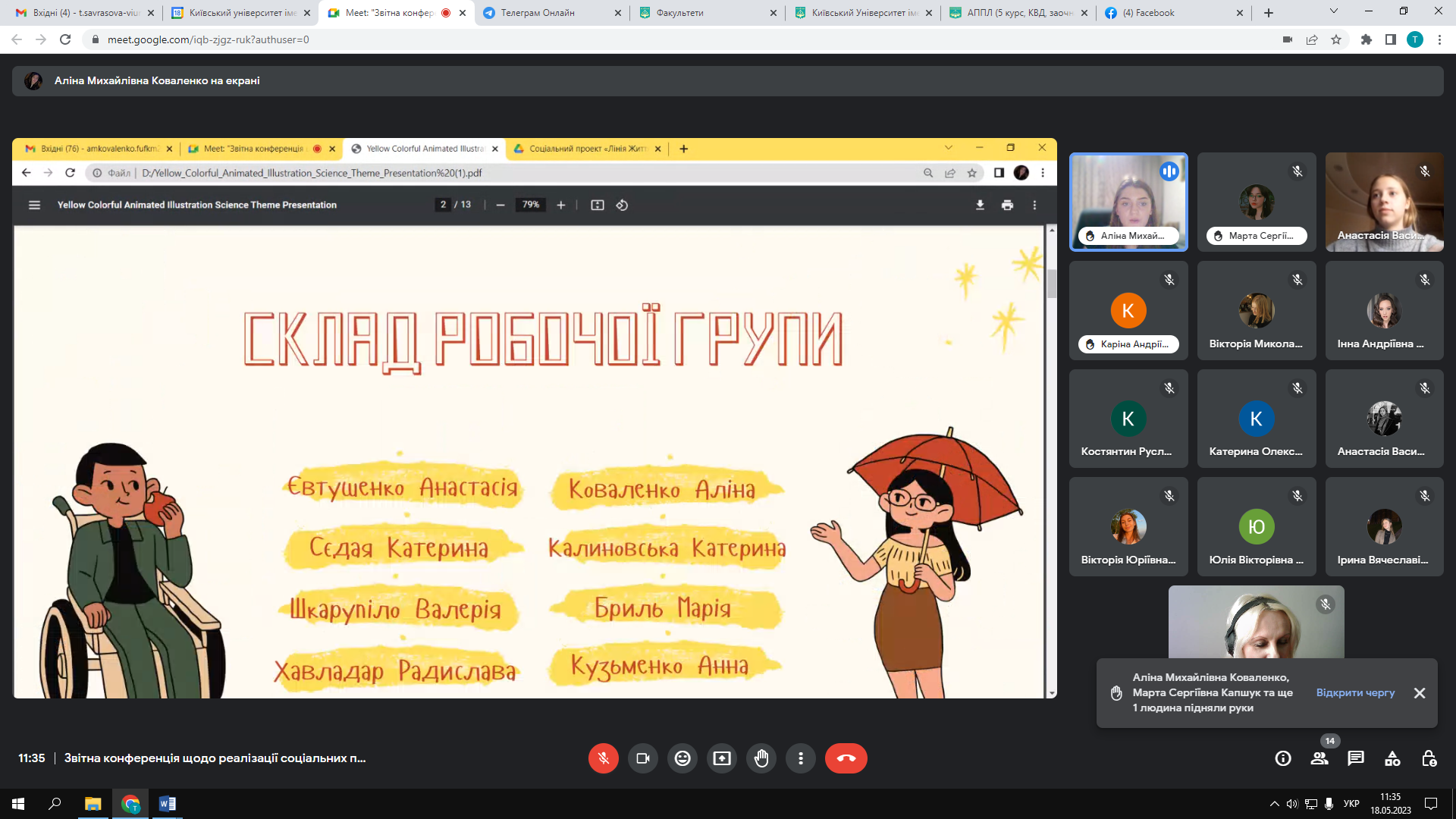1456x819 pixels.
Task: Dismiss the raised hands notification
Action: pos(1420,693)
